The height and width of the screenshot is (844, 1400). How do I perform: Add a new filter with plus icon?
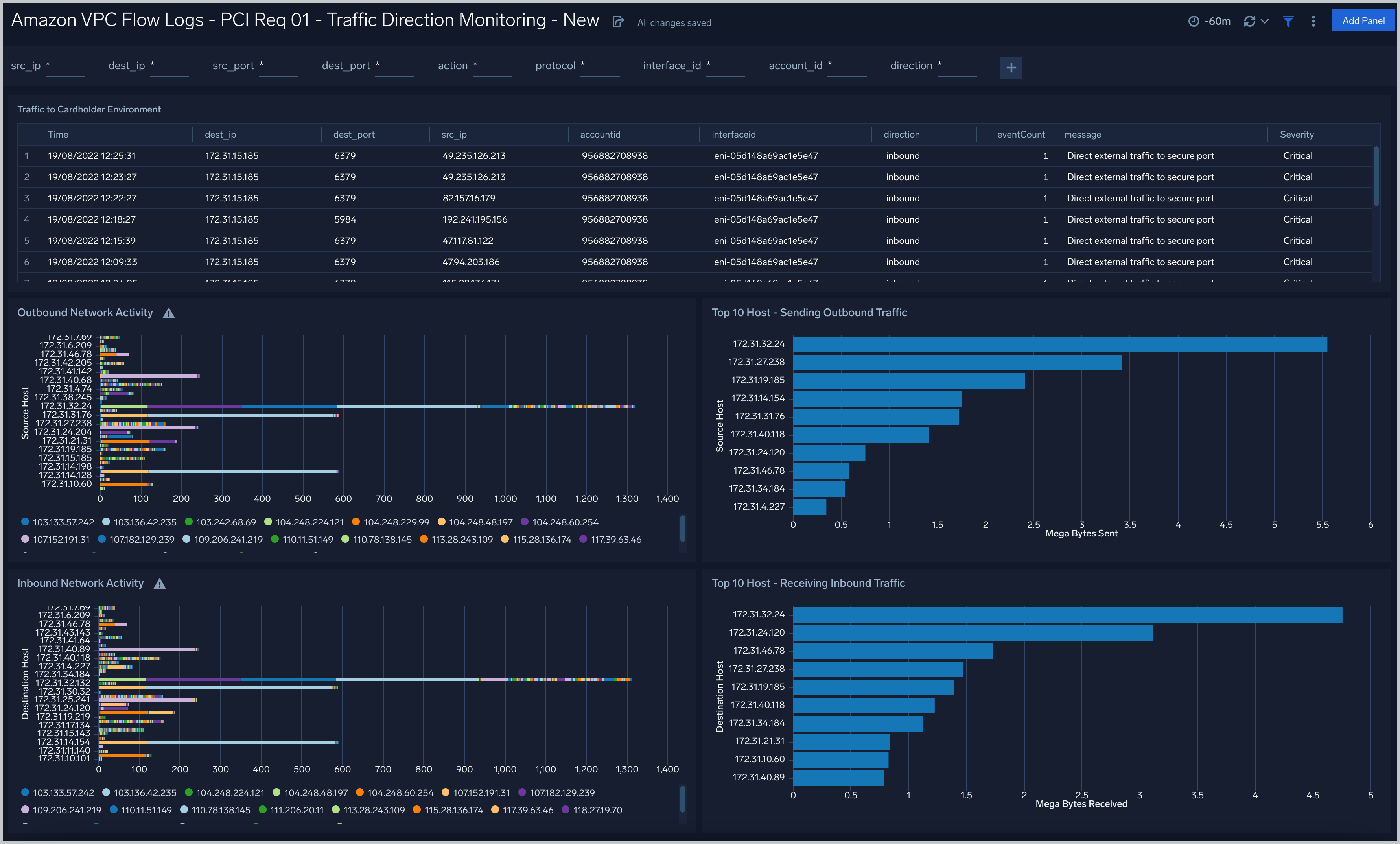tap(1011, 68)
